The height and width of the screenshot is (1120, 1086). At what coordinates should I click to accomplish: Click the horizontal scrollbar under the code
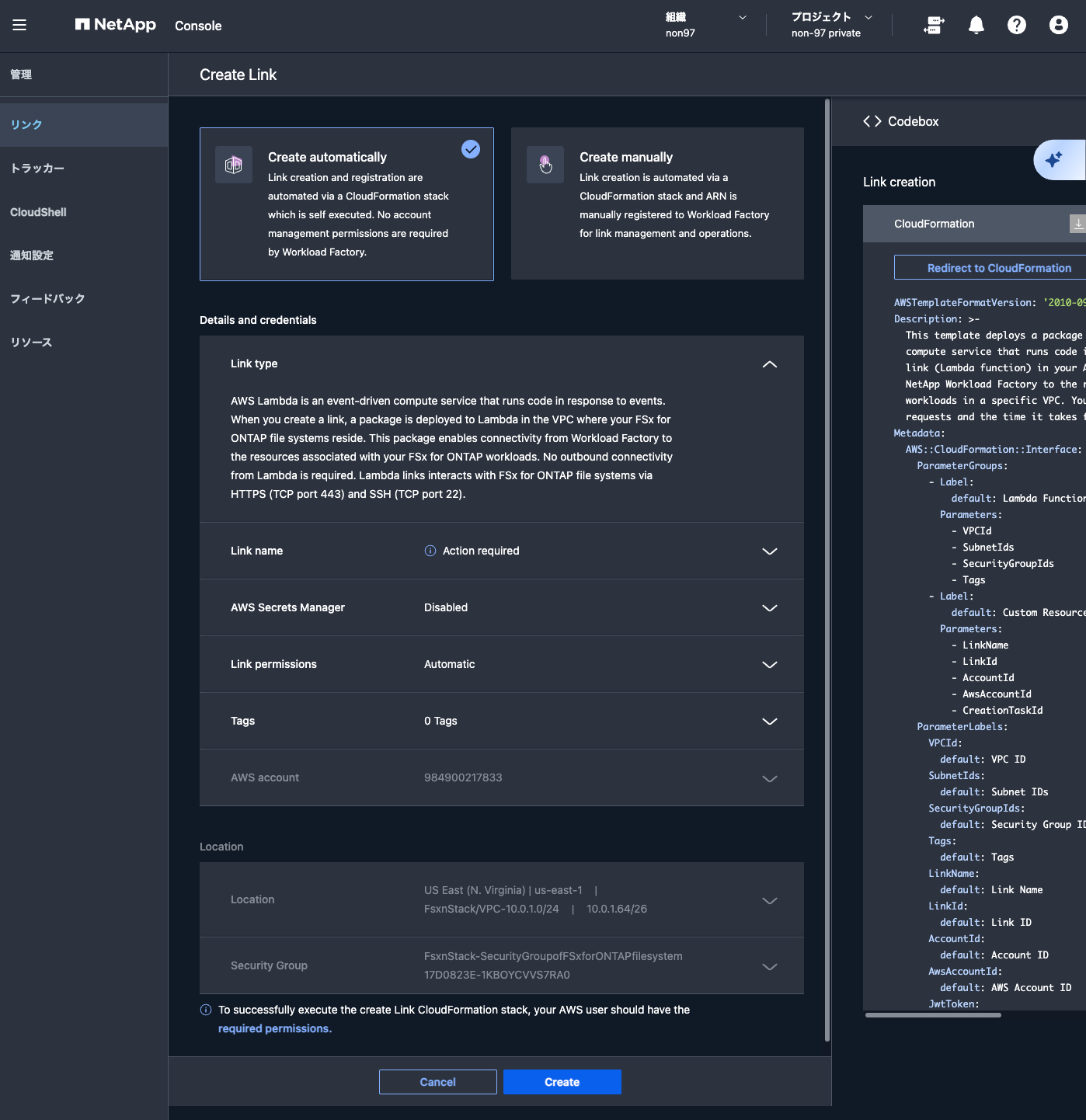(x=933, y=1014)
